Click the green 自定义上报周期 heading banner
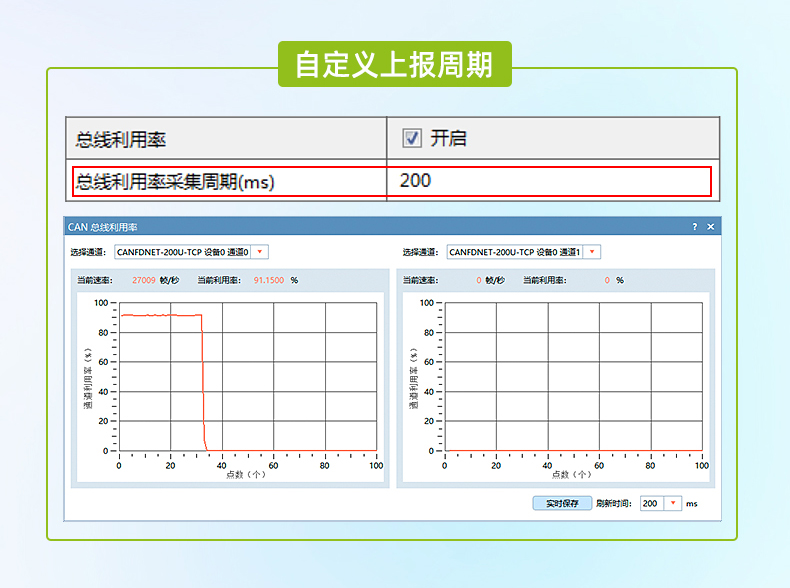 [394, 65]
